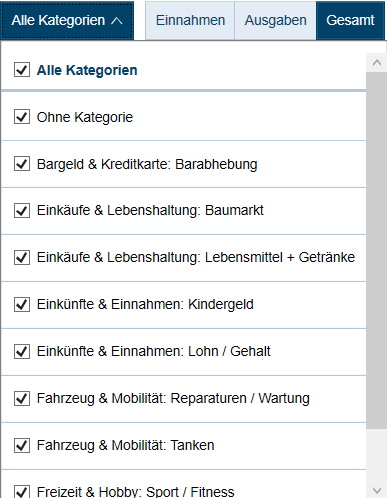387x498 pixels.
Task: Toggle the Tanken checkbox
Action: pos(22,445)
